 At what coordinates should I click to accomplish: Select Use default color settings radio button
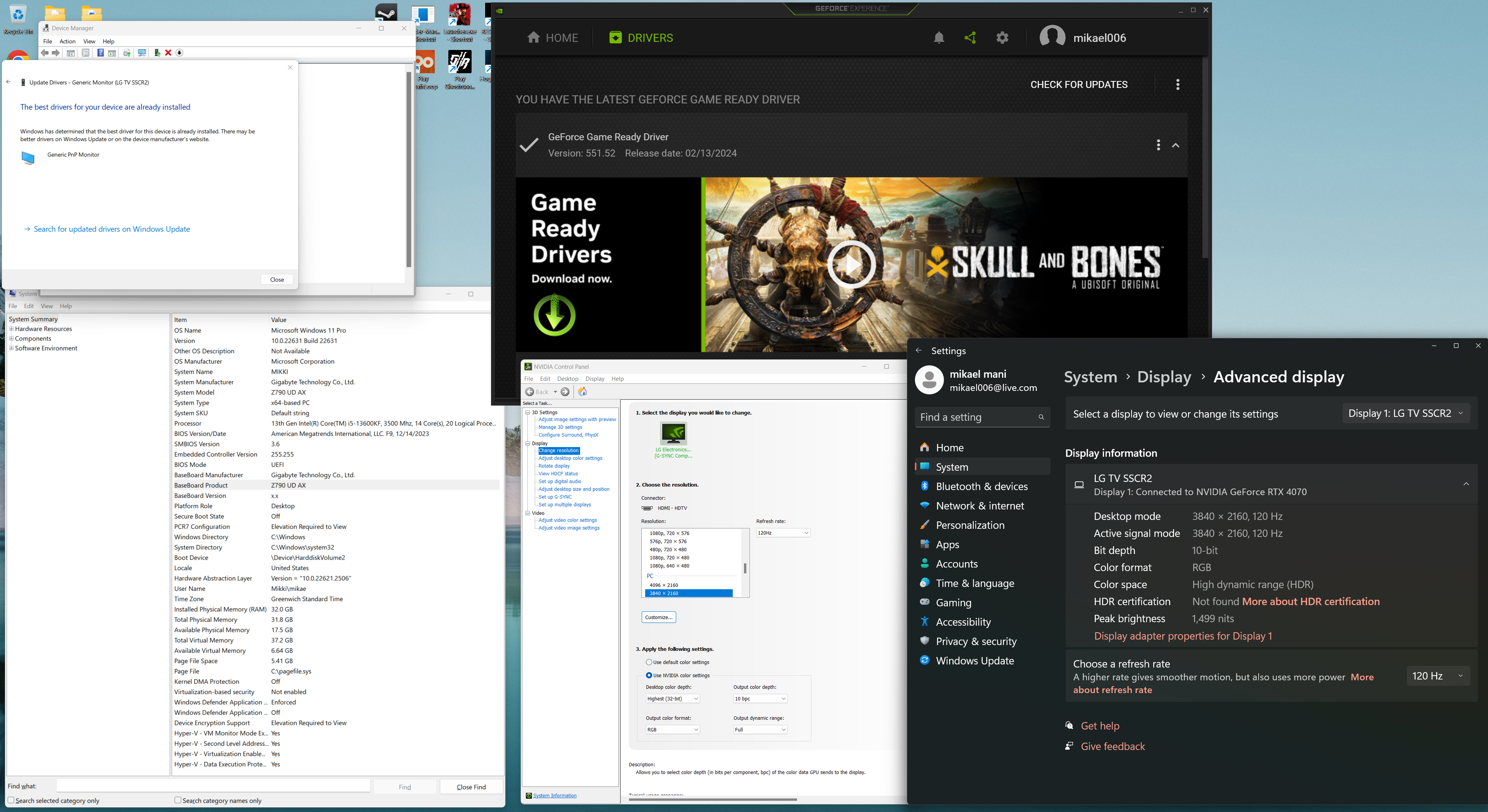(x=649, y=662)
